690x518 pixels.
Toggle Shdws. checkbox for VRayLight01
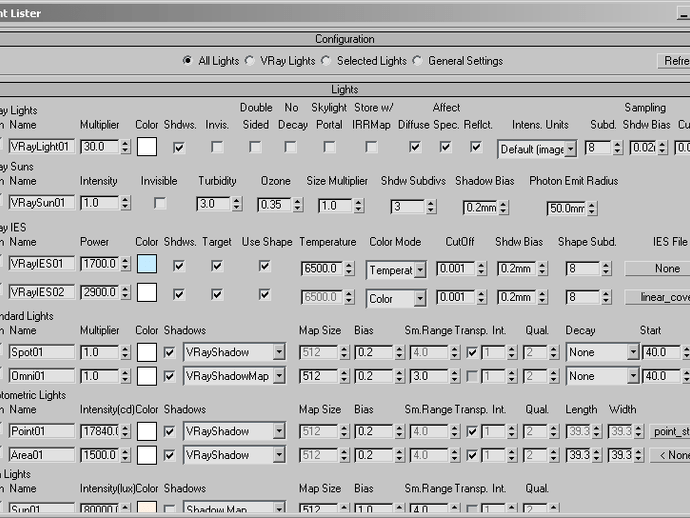coord(179,147)
